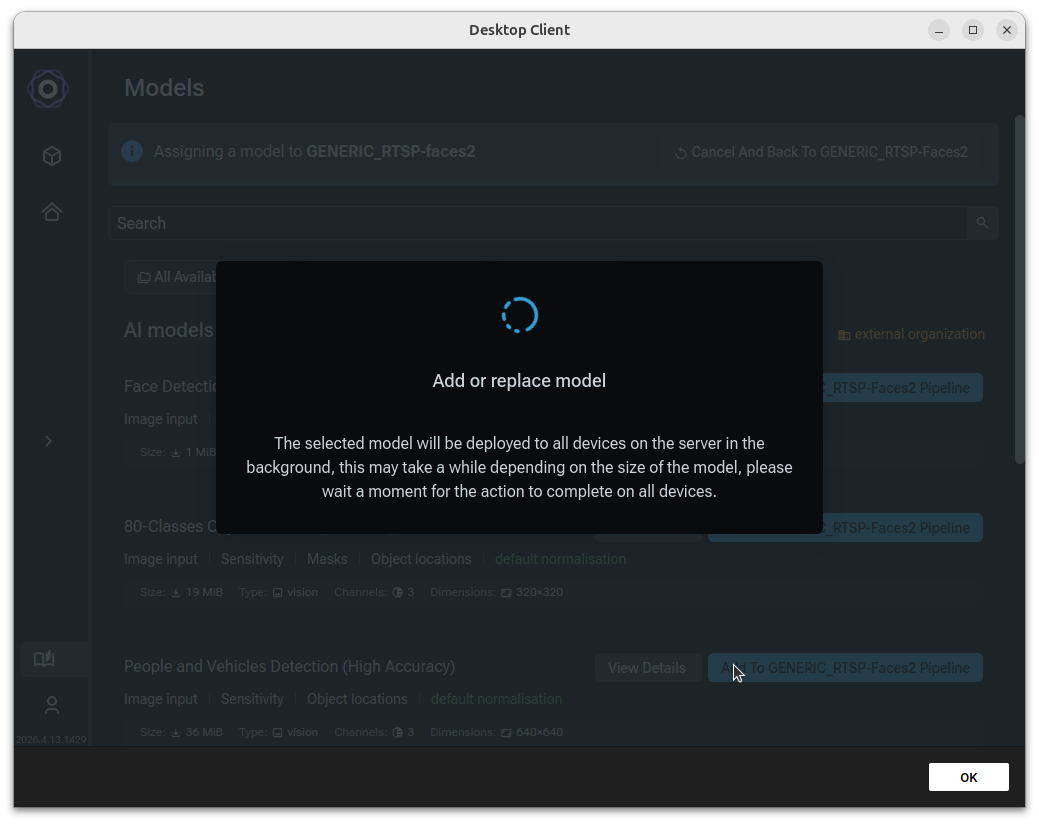Add Face Detection model to Faces2 pipeline
This screenshot has height=824, width=1039.
pos(902,388)
